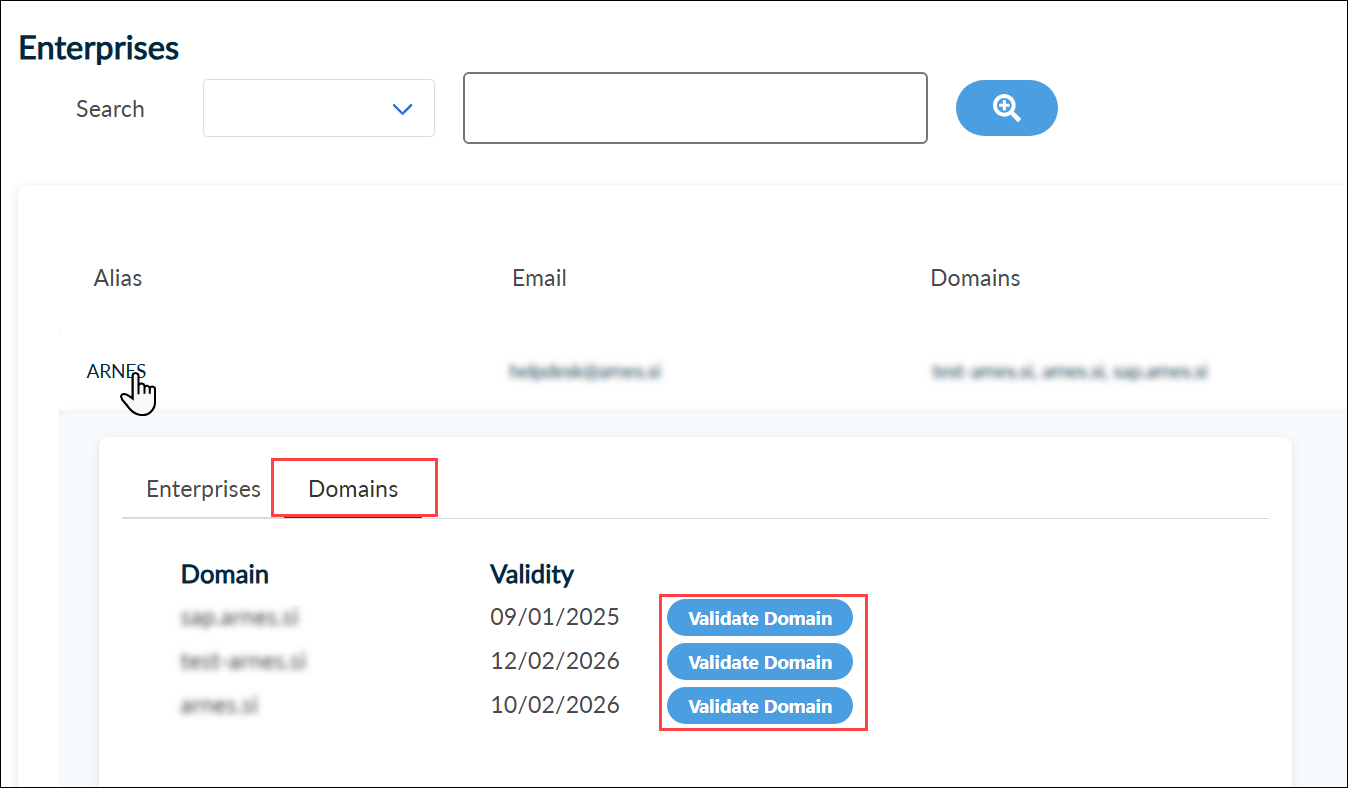Open the search criteria dropdown
The height and width of the screenshot is (788, 1348).
pyautogui.click(x=319, y=108)
